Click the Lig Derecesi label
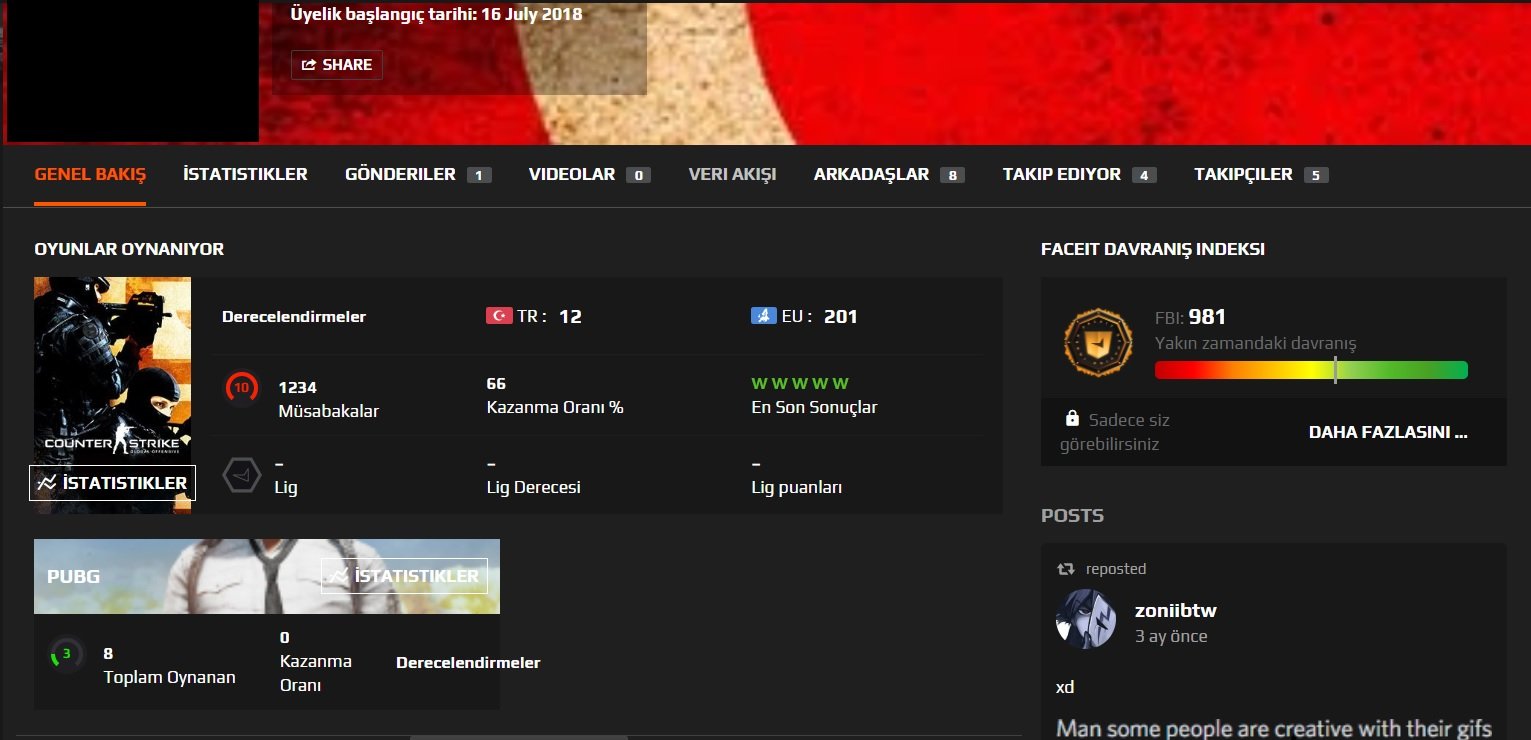 (533, 487)
